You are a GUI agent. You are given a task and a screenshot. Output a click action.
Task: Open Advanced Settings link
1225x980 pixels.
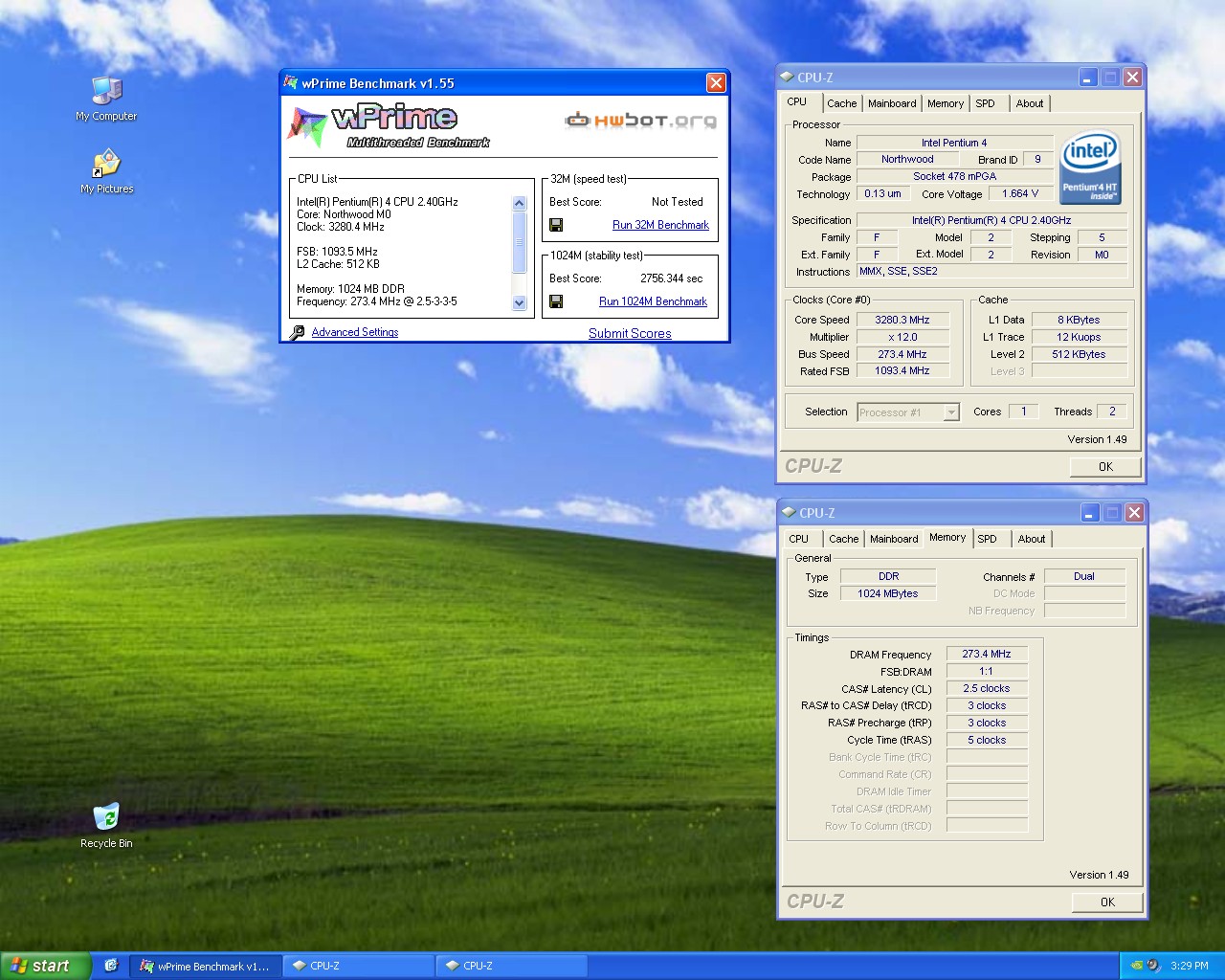click(x=355, y=332)
